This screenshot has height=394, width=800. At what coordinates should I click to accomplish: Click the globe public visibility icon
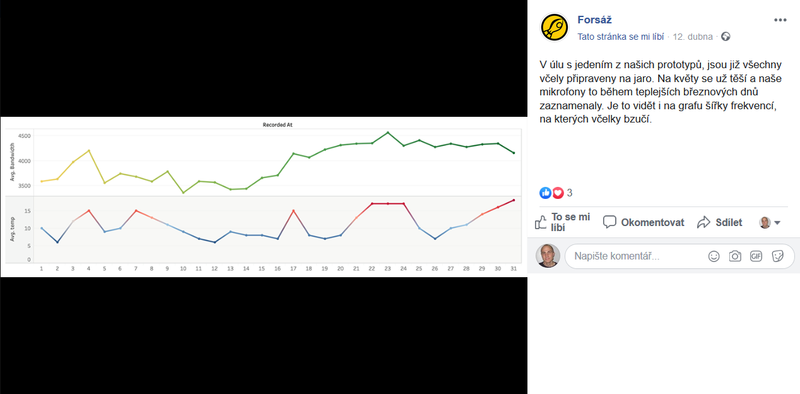726,37
